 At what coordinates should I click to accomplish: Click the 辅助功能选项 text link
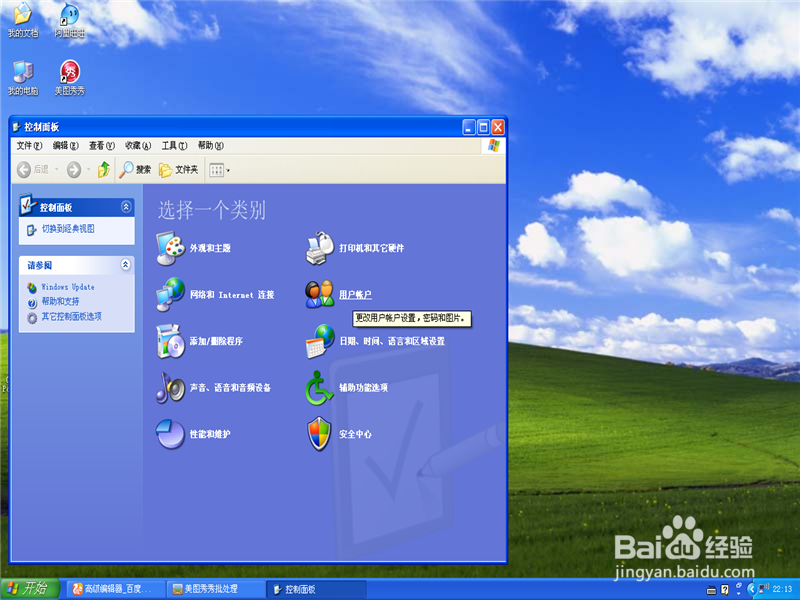pyautogui.click(x=363, y=387)
